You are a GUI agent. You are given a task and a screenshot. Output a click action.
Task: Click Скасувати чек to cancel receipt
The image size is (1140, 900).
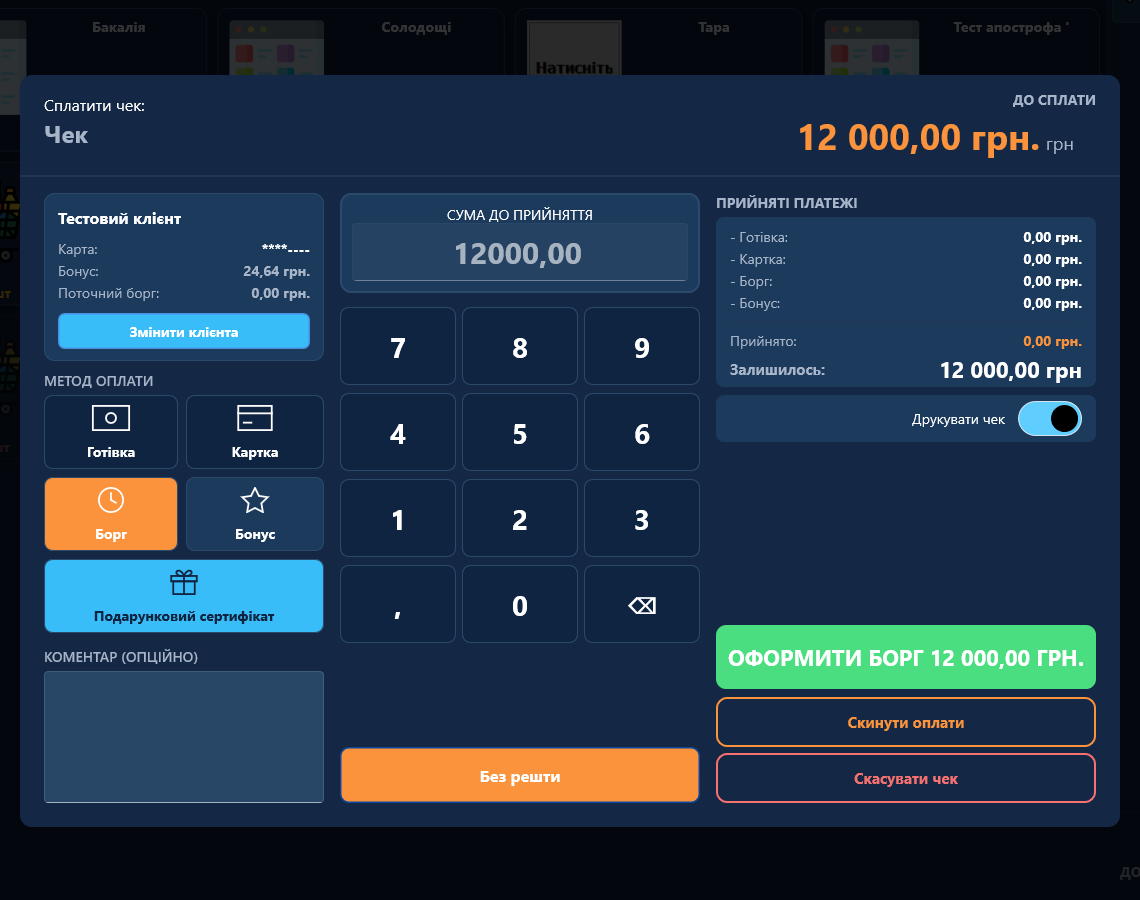906,779
